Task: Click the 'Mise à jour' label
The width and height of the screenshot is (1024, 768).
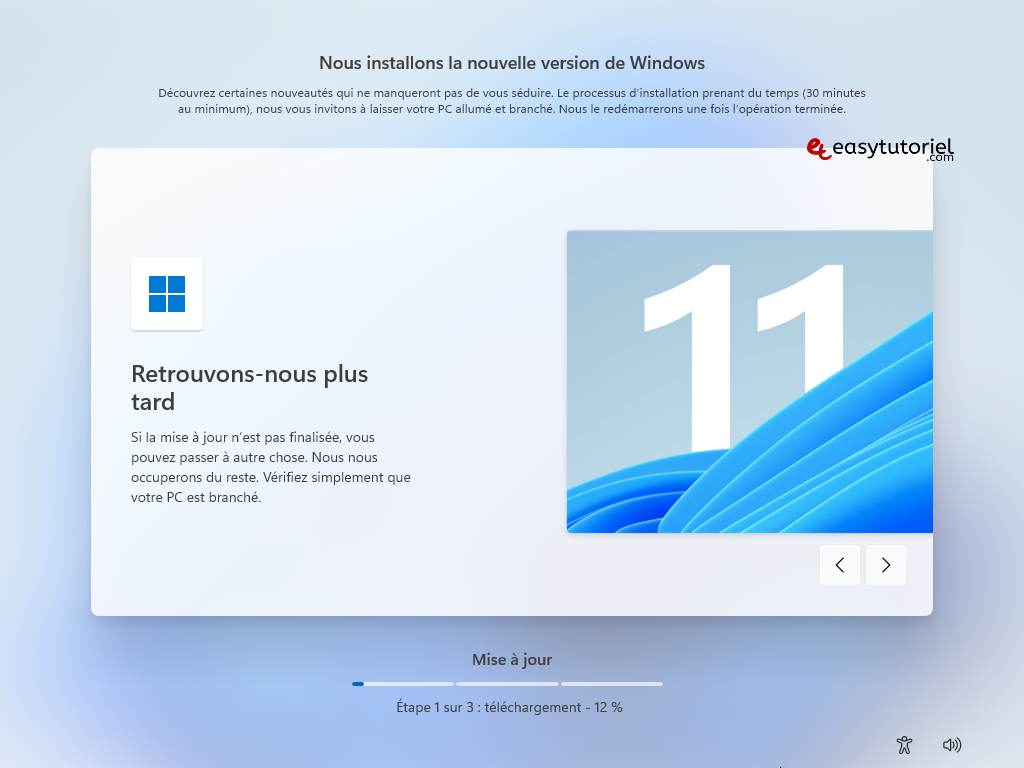Action: tap(512, 660)
